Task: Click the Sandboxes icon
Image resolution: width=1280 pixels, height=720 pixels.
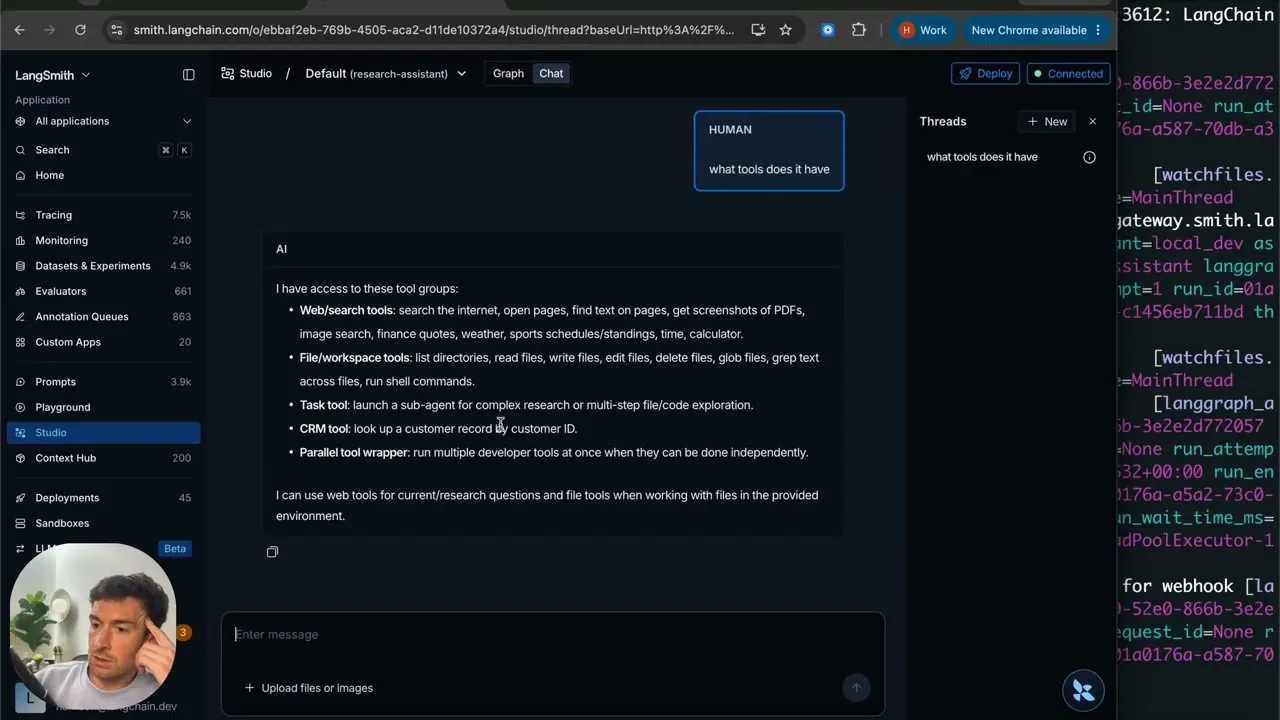Action: [21, 523]
